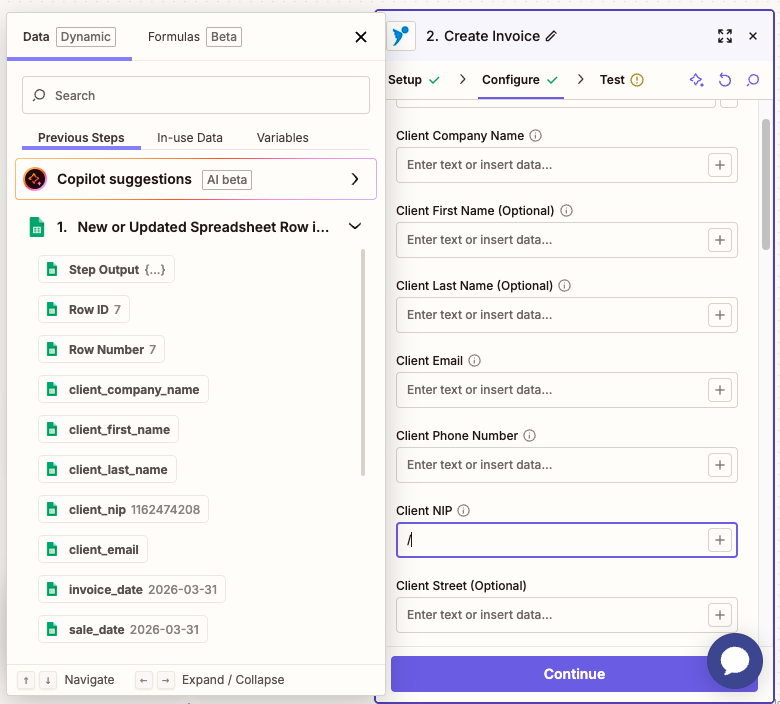Click the Google Sheets icon of step 1
780x704 pixels.
36,227
